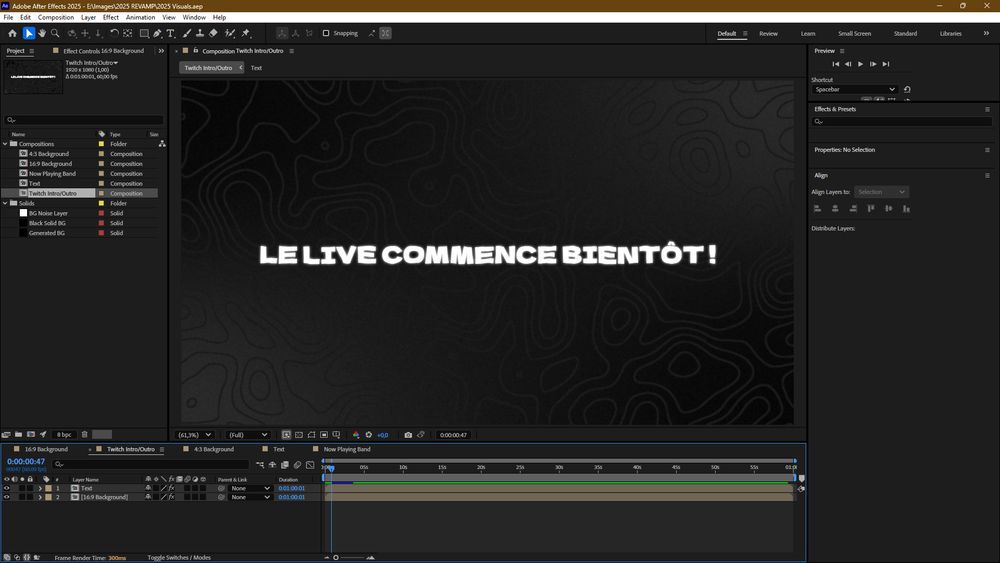The image size is (1000, 563).
Task: Toggle the Motion Blur enable button in timeline
Action: coord(297,465)
